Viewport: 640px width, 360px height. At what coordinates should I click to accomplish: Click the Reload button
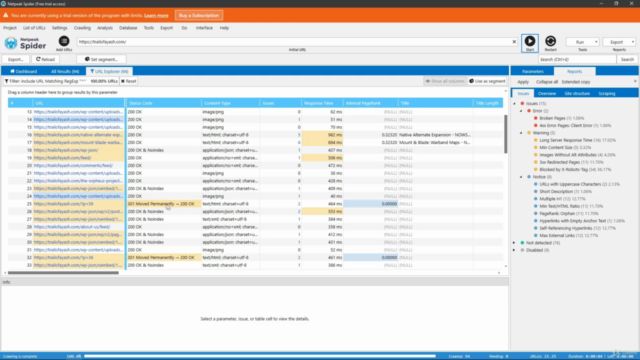tap(45, 59)
